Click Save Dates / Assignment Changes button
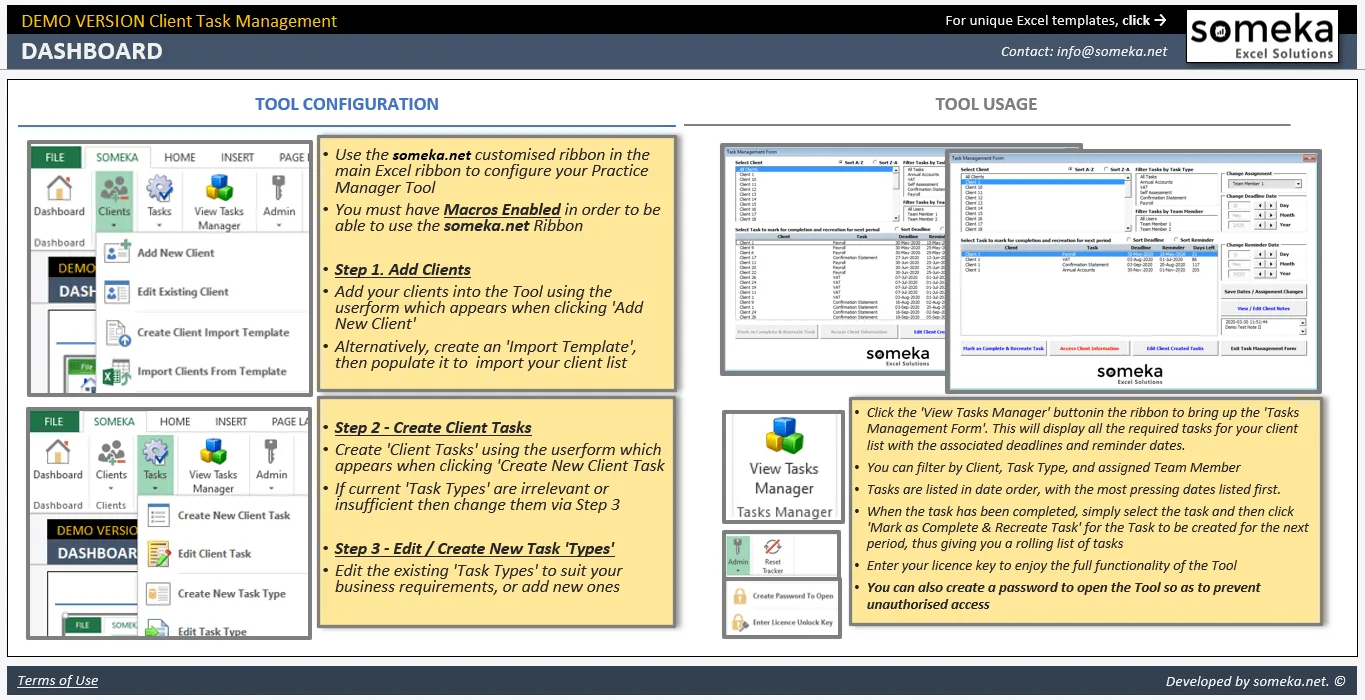 point(1264,292)
